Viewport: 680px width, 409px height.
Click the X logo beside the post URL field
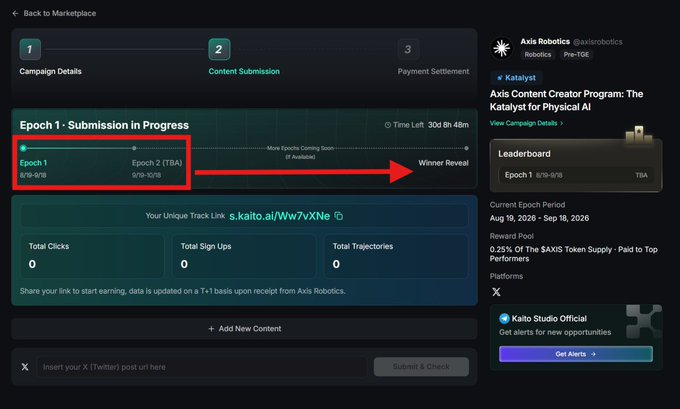25,367
